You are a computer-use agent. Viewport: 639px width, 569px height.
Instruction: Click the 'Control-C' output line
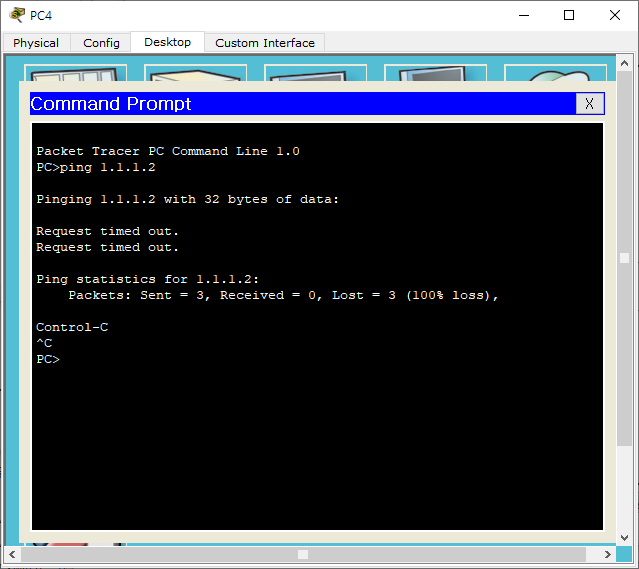point(72,327)
